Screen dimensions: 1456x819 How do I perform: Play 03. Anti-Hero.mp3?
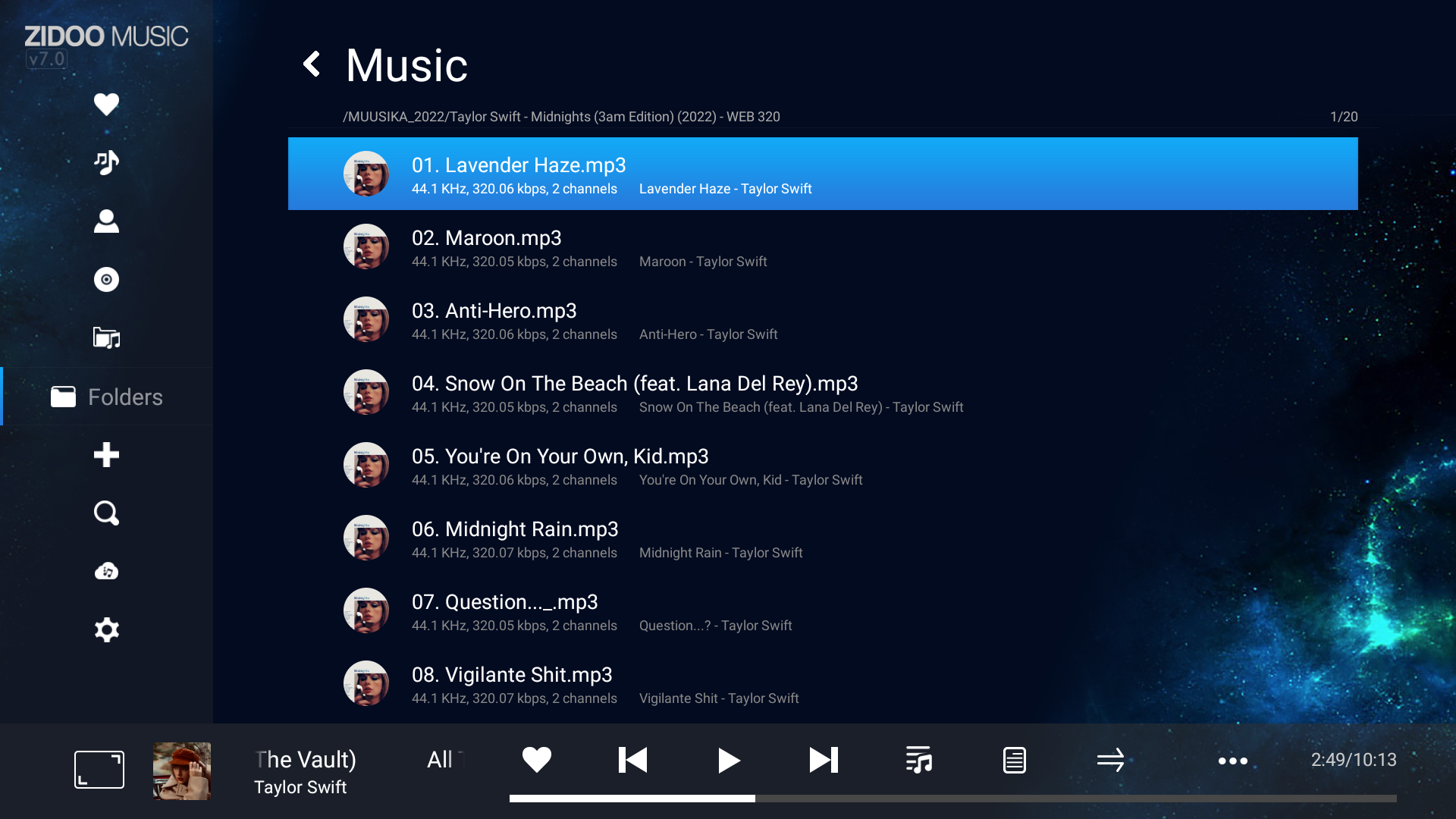[823, 319]
